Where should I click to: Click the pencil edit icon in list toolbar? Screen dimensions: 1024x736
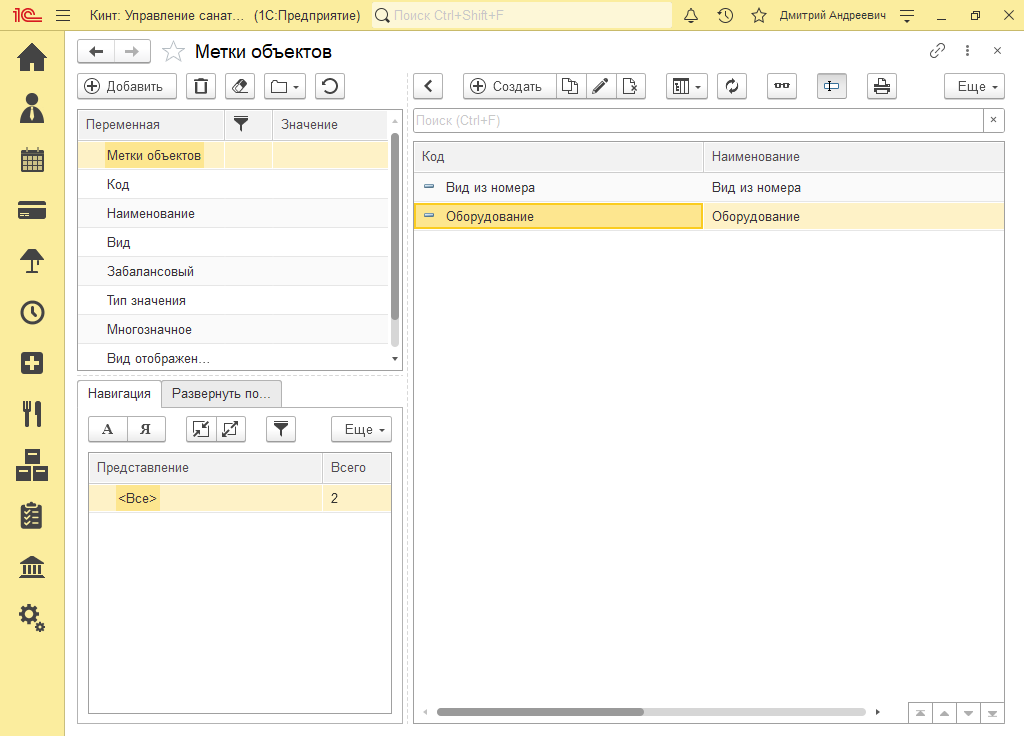coord(600,86)
